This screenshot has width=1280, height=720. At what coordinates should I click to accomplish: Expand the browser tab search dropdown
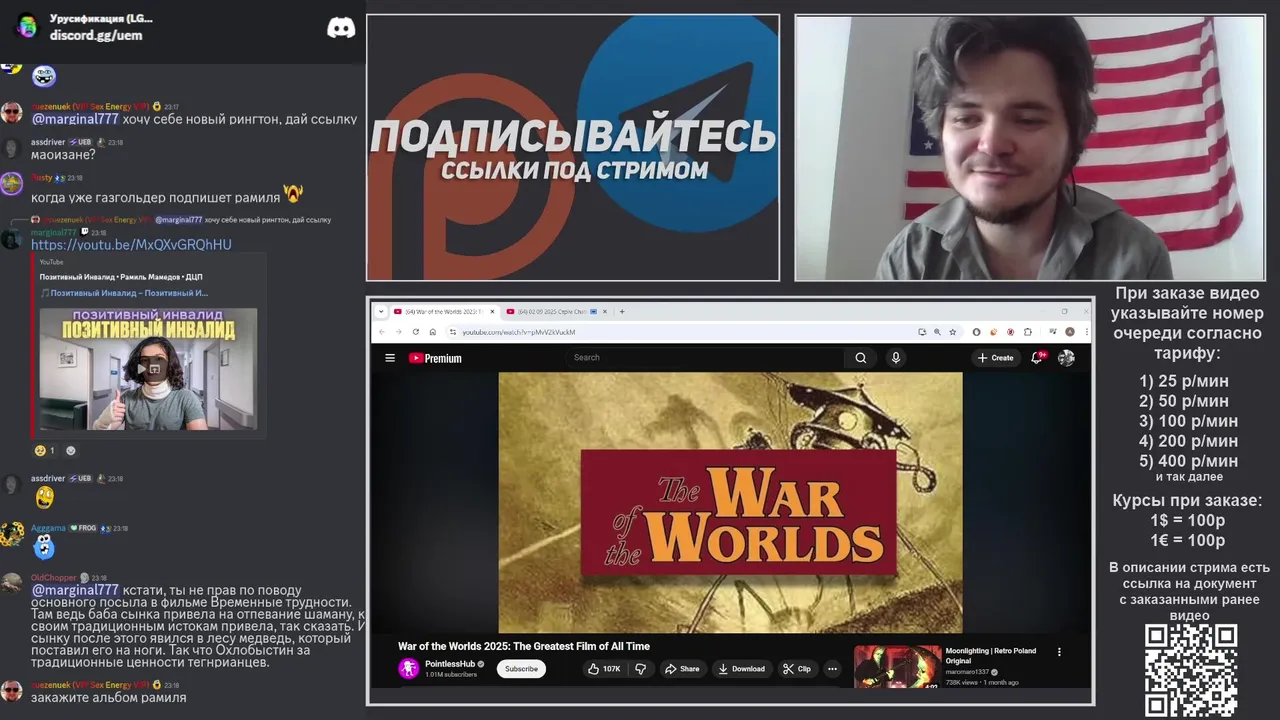click(x=381, y=311)
